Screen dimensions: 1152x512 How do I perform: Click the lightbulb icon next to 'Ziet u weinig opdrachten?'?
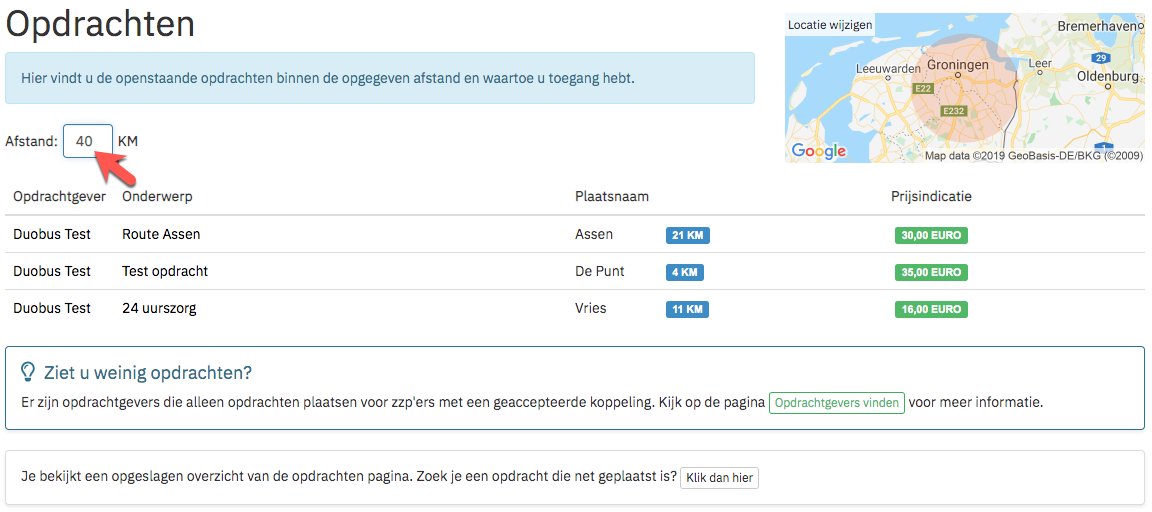(x=28, y=372)
